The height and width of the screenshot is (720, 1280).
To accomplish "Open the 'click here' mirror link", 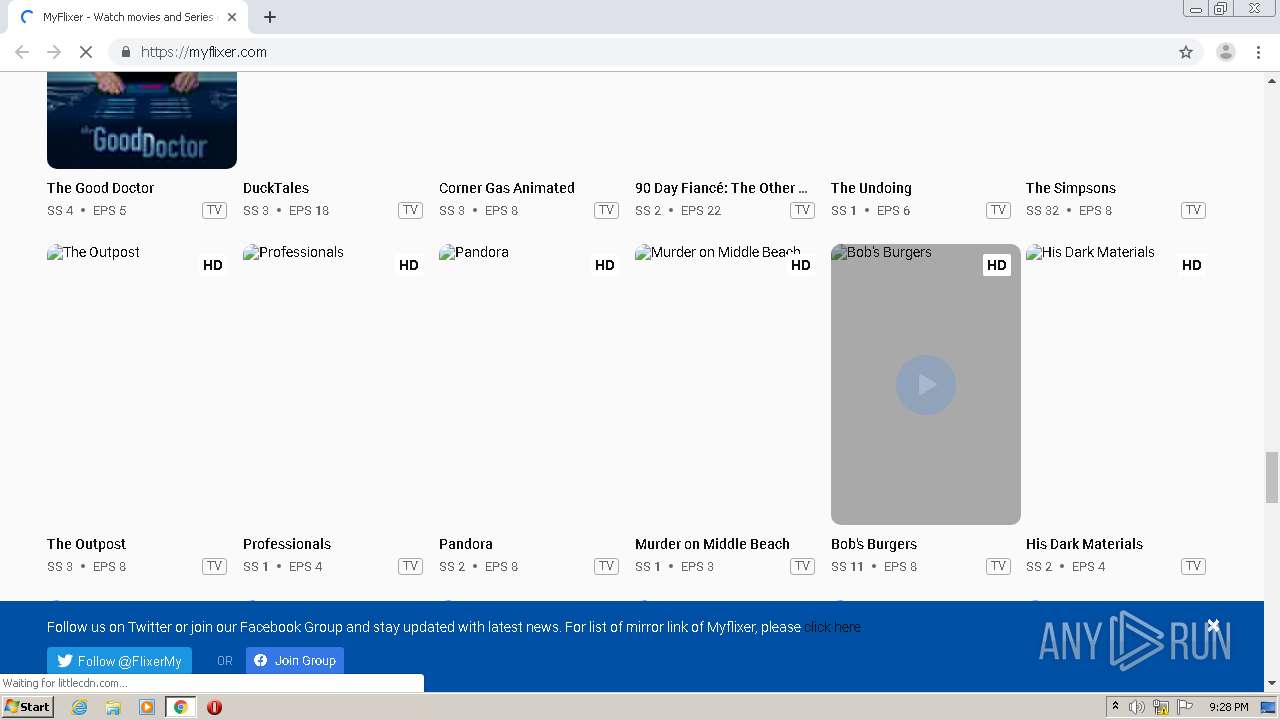I will (833, 627).
